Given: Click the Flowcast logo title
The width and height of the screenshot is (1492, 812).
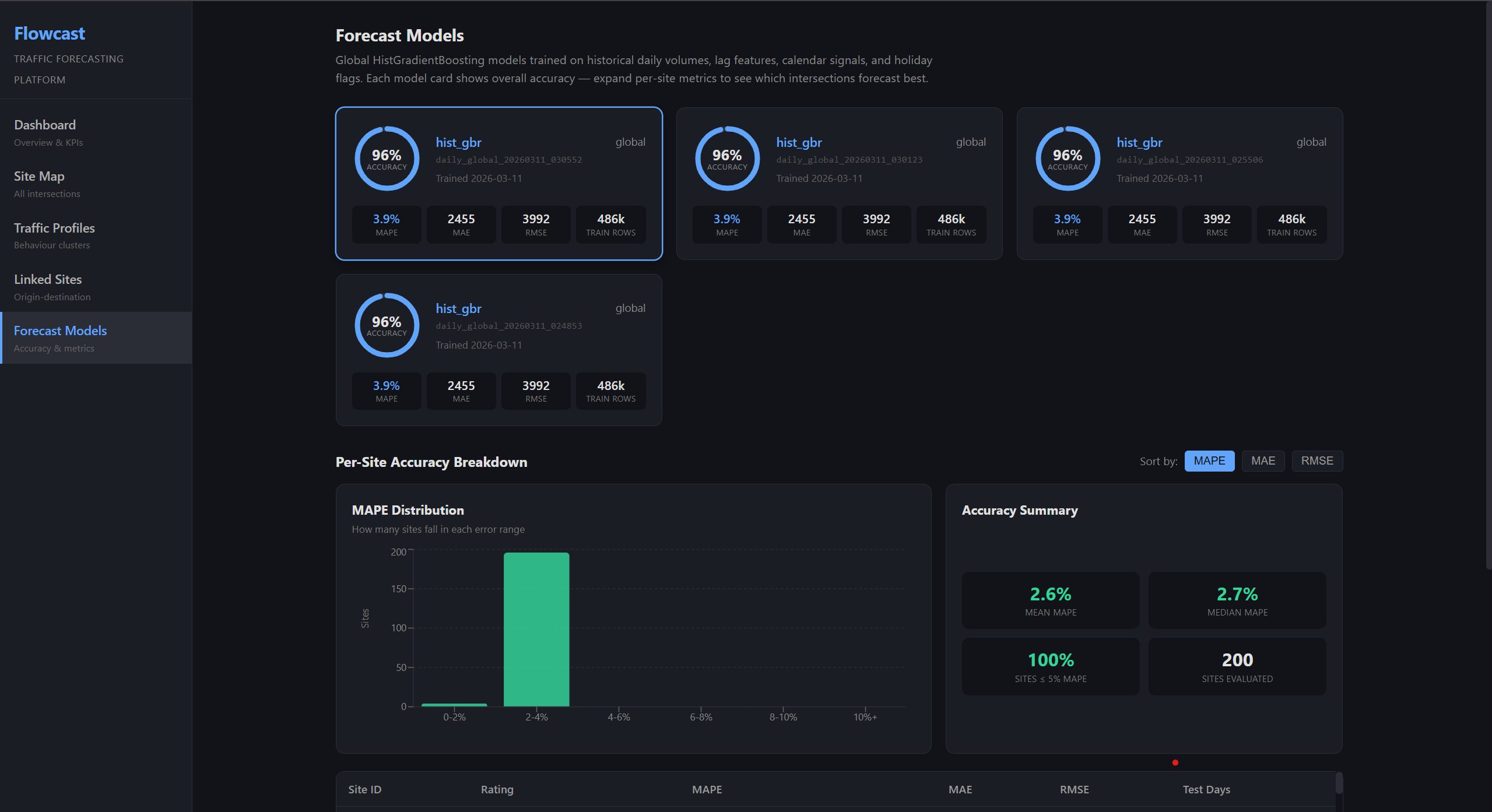Looking at the screenshot, I should (50, 34).
